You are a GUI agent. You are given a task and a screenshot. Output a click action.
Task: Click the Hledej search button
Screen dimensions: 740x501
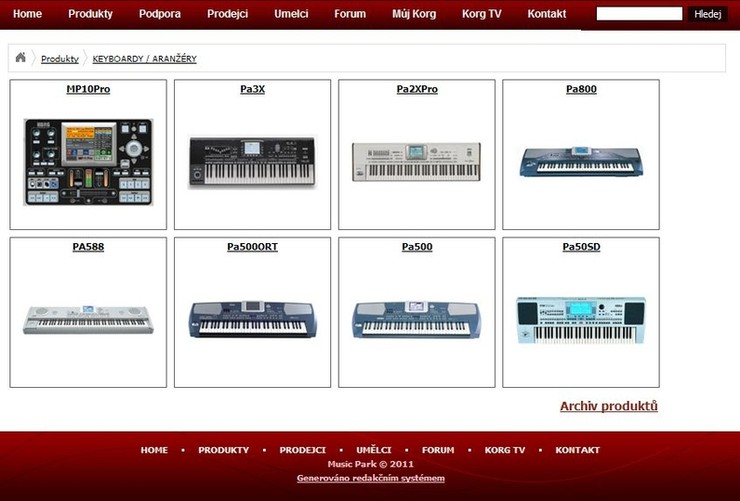click(707, 14)
